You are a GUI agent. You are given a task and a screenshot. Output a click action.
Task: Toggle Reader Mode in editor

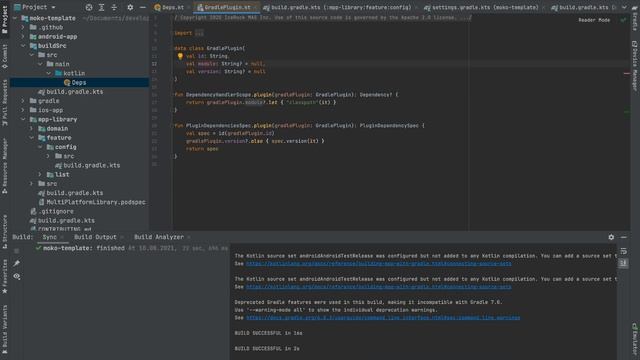point(594,20)
